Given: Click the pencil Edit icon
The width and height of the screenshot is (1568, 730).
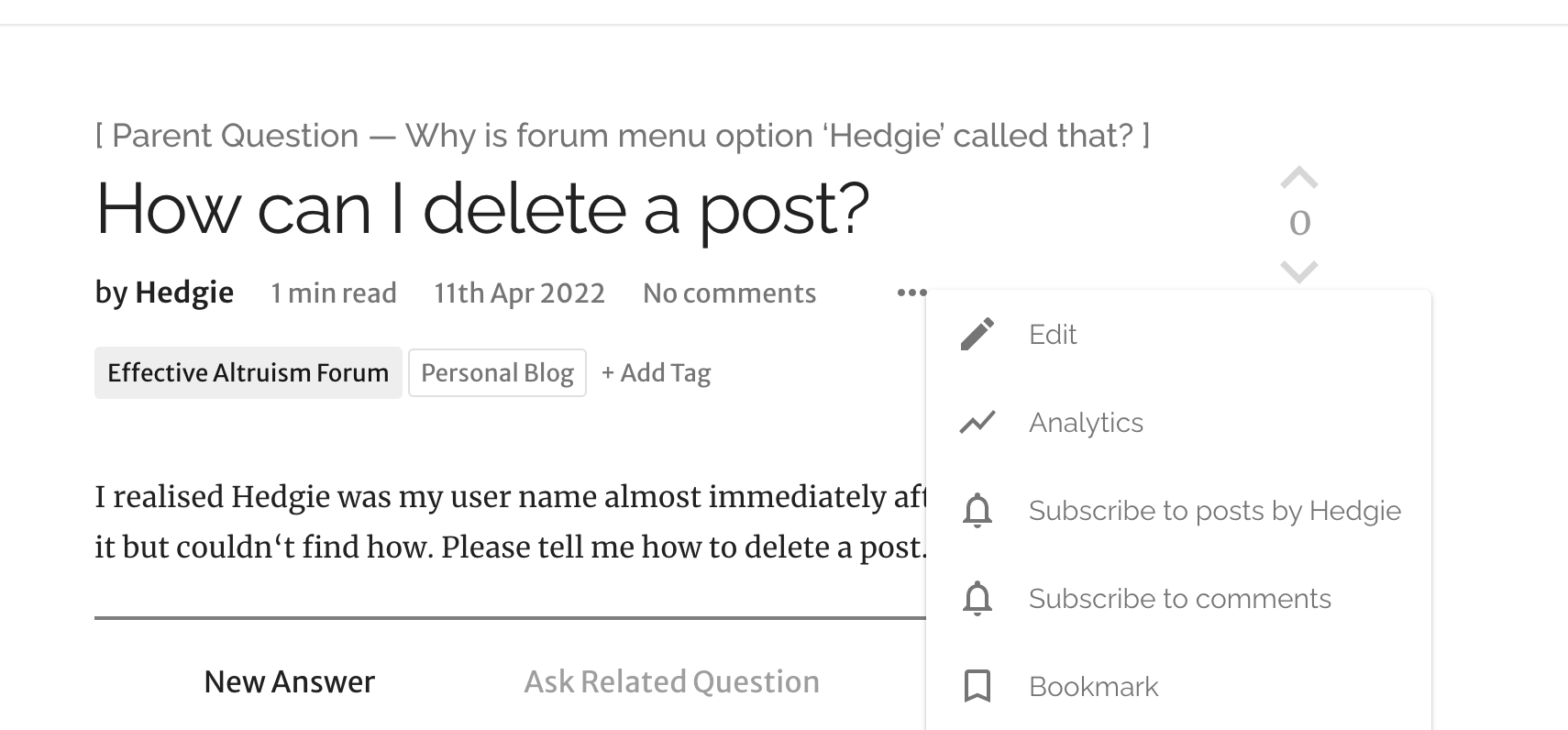Looking at the screenshot, I should 977,335.
